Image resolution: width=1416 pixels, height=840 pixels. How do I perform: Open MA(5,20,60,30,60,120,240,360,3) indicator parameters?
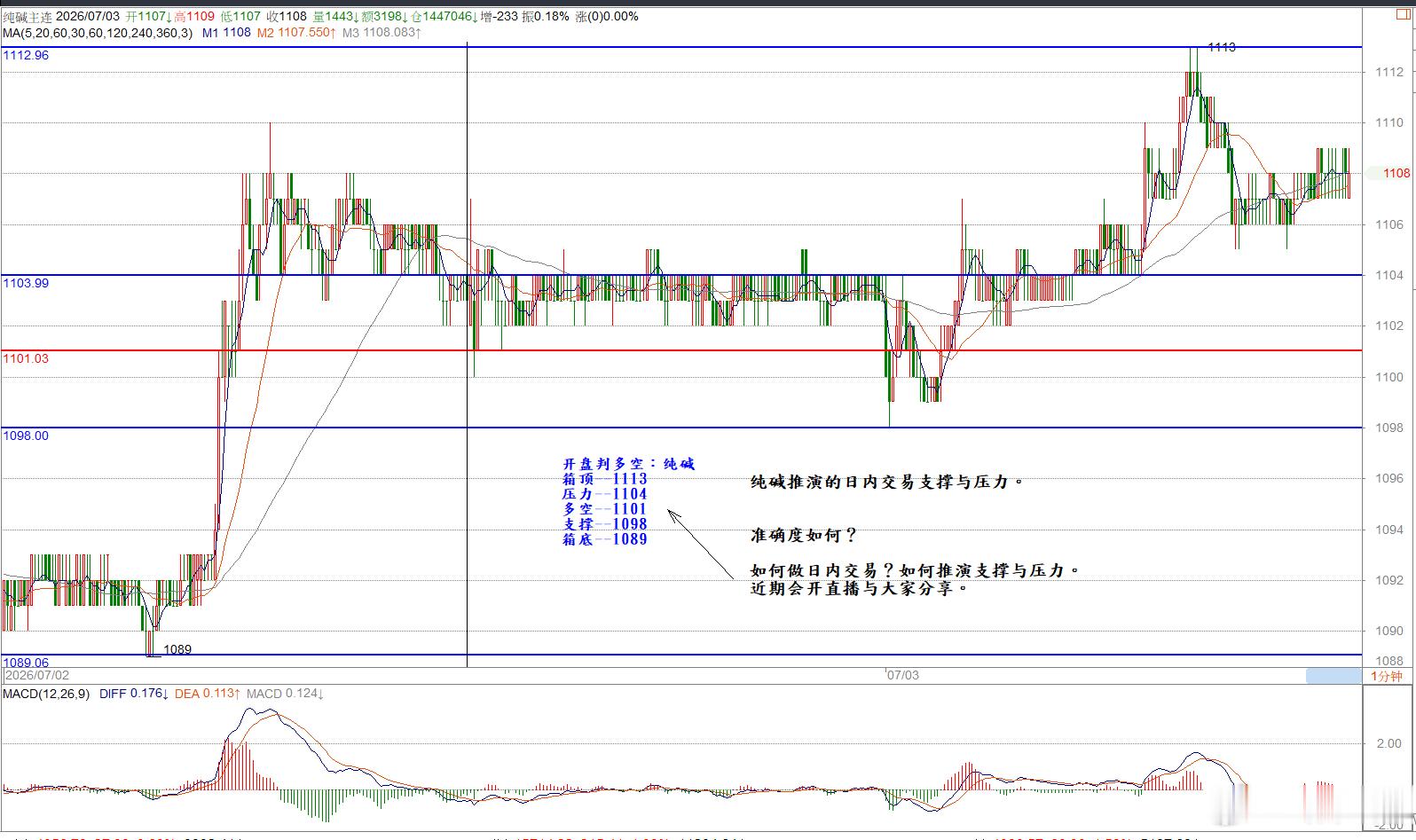(98, 33)
